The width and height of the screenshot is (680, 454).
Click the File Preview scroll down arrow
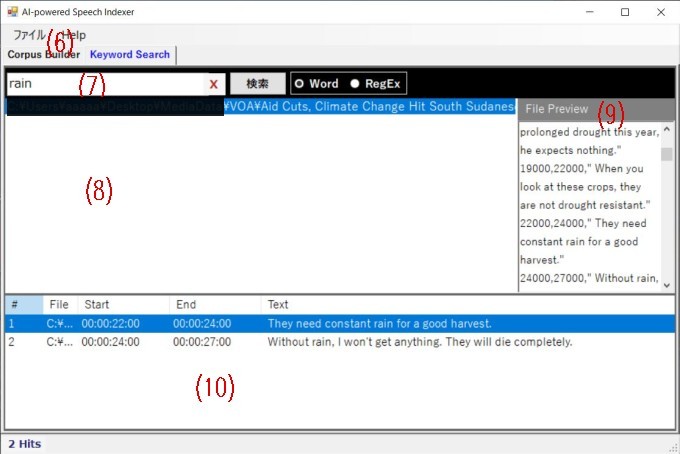click(667, 285)
